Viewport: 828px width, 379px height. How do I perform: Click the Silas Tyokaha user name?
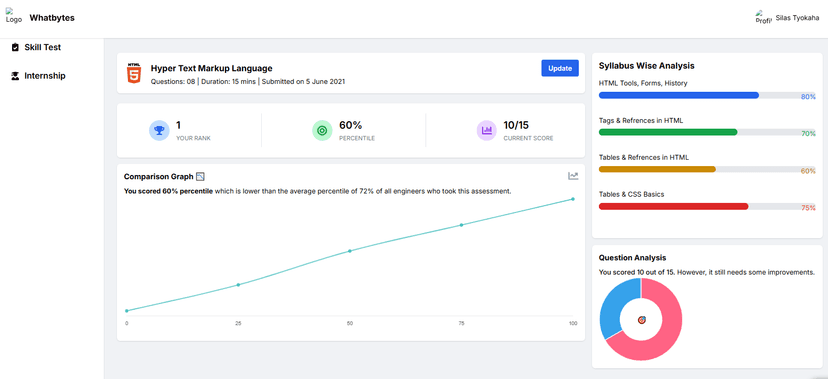point(797,17)
